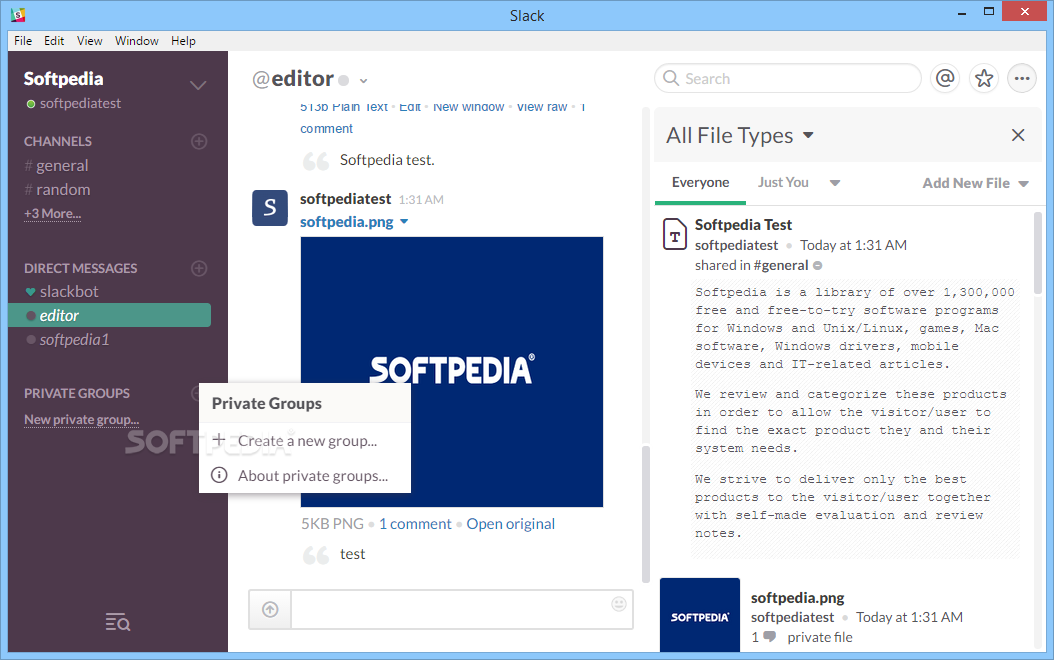Screen dimensions: 1054x660
Task: Switch to the Everyone tab
Action: tap(700, 183)
